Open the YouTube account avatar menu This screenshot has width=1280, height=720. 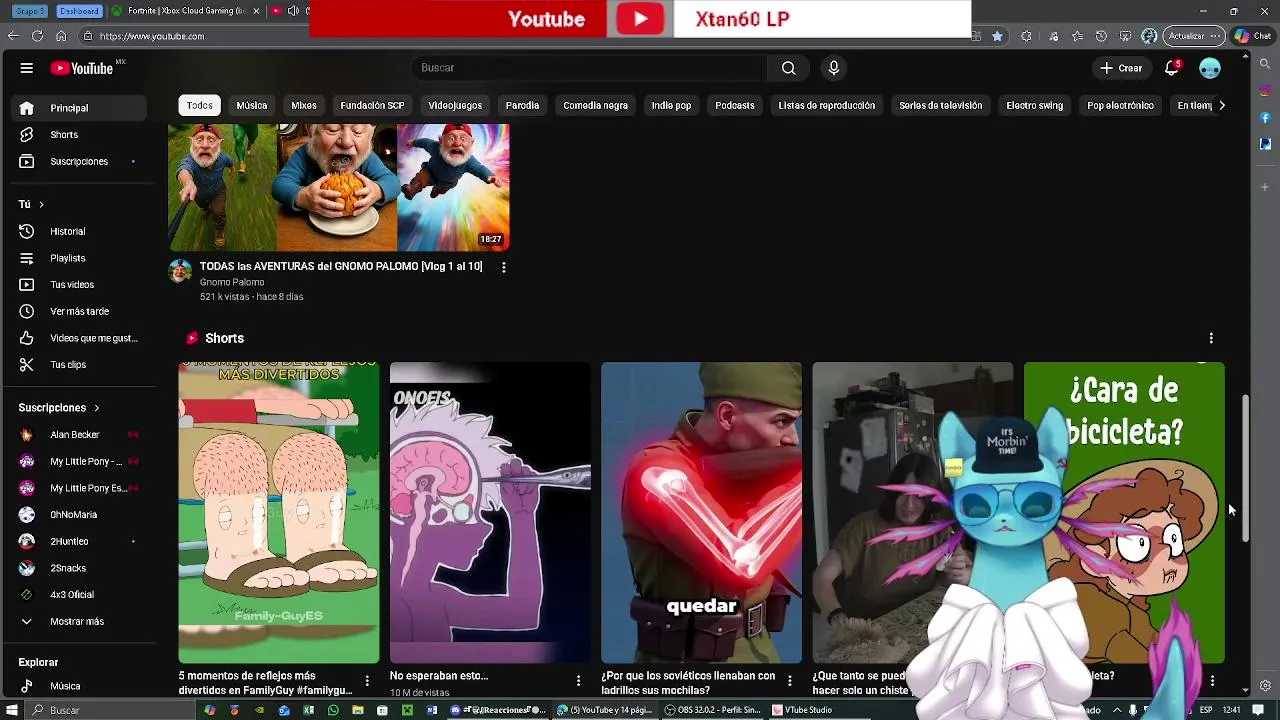point(1210,68)
